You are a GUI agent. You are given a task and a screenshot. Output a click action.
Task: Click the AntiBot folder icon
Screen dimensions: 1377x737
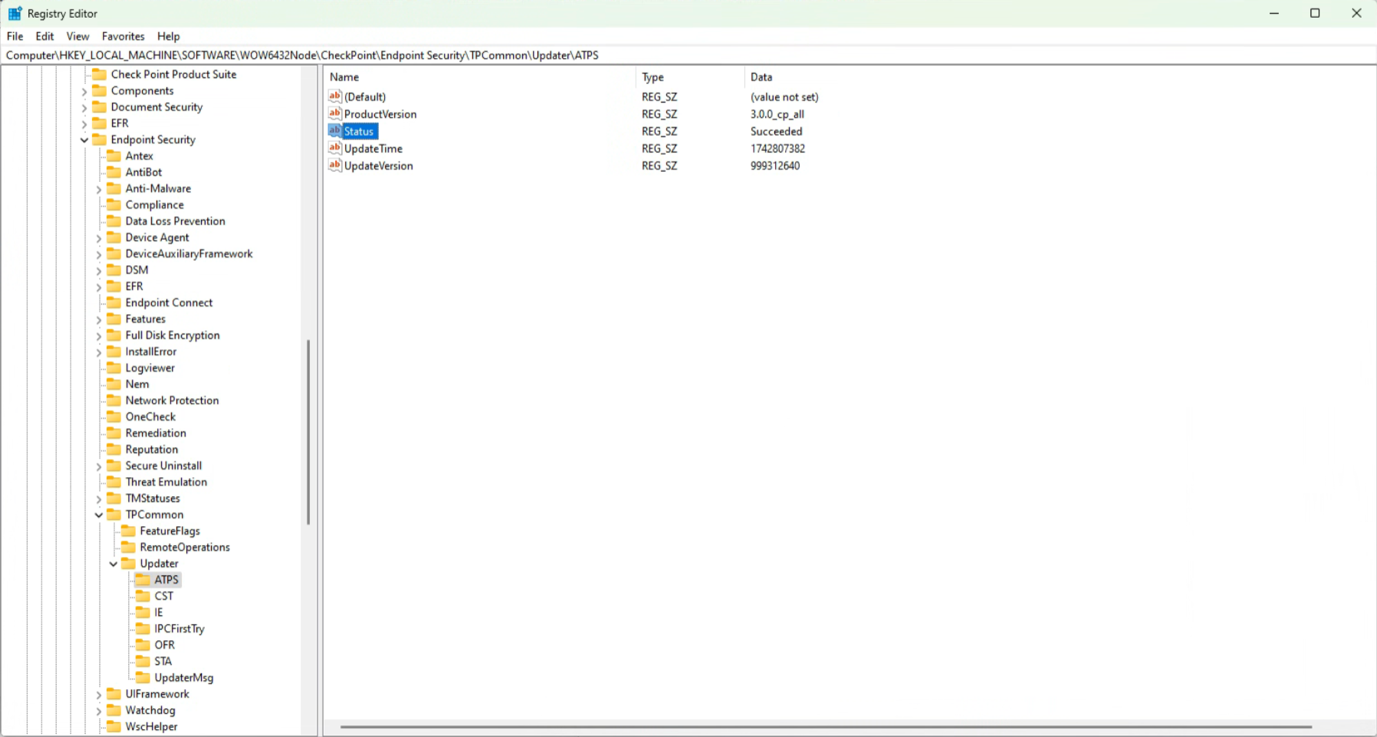coord(114,172)
